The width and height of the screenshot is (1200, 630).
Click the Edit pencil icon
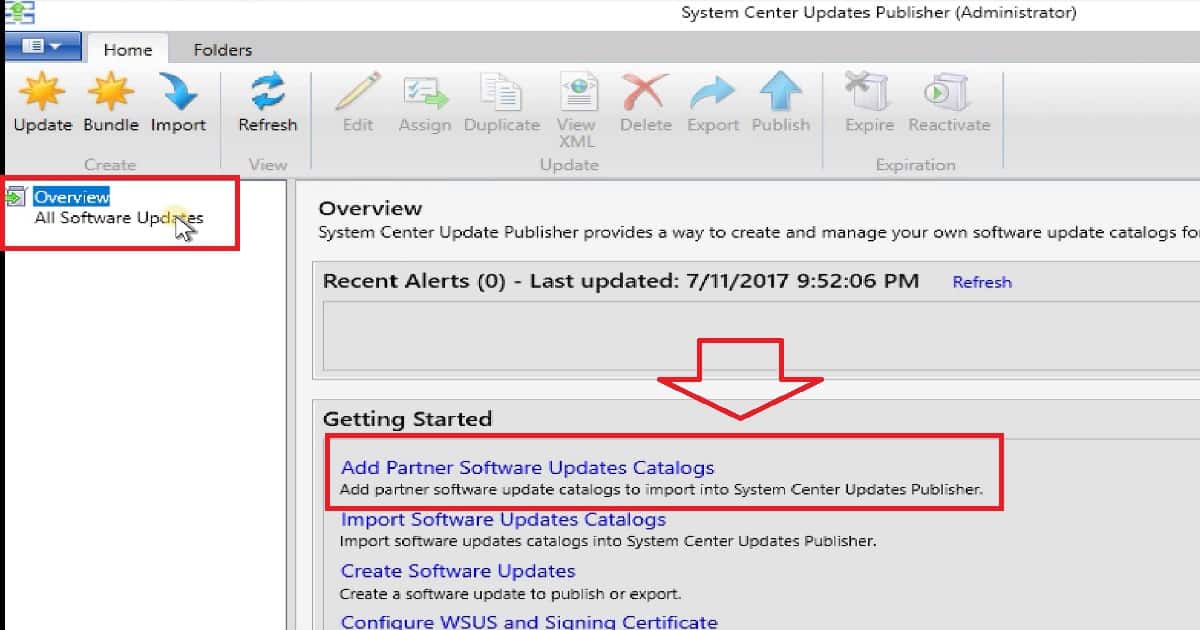(357, 92)
